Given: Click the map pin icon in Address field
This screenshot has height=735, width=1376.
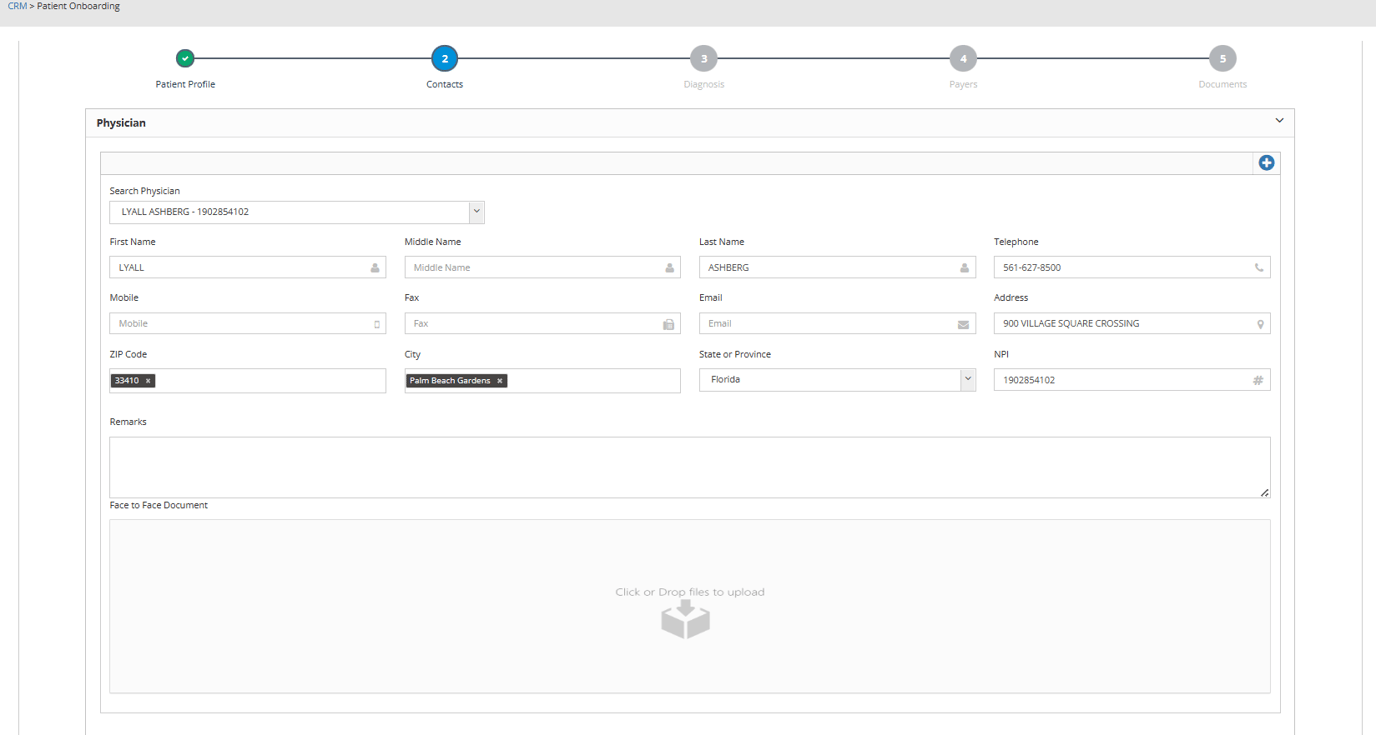Looking at the screenshot, I should [1259, 324].
